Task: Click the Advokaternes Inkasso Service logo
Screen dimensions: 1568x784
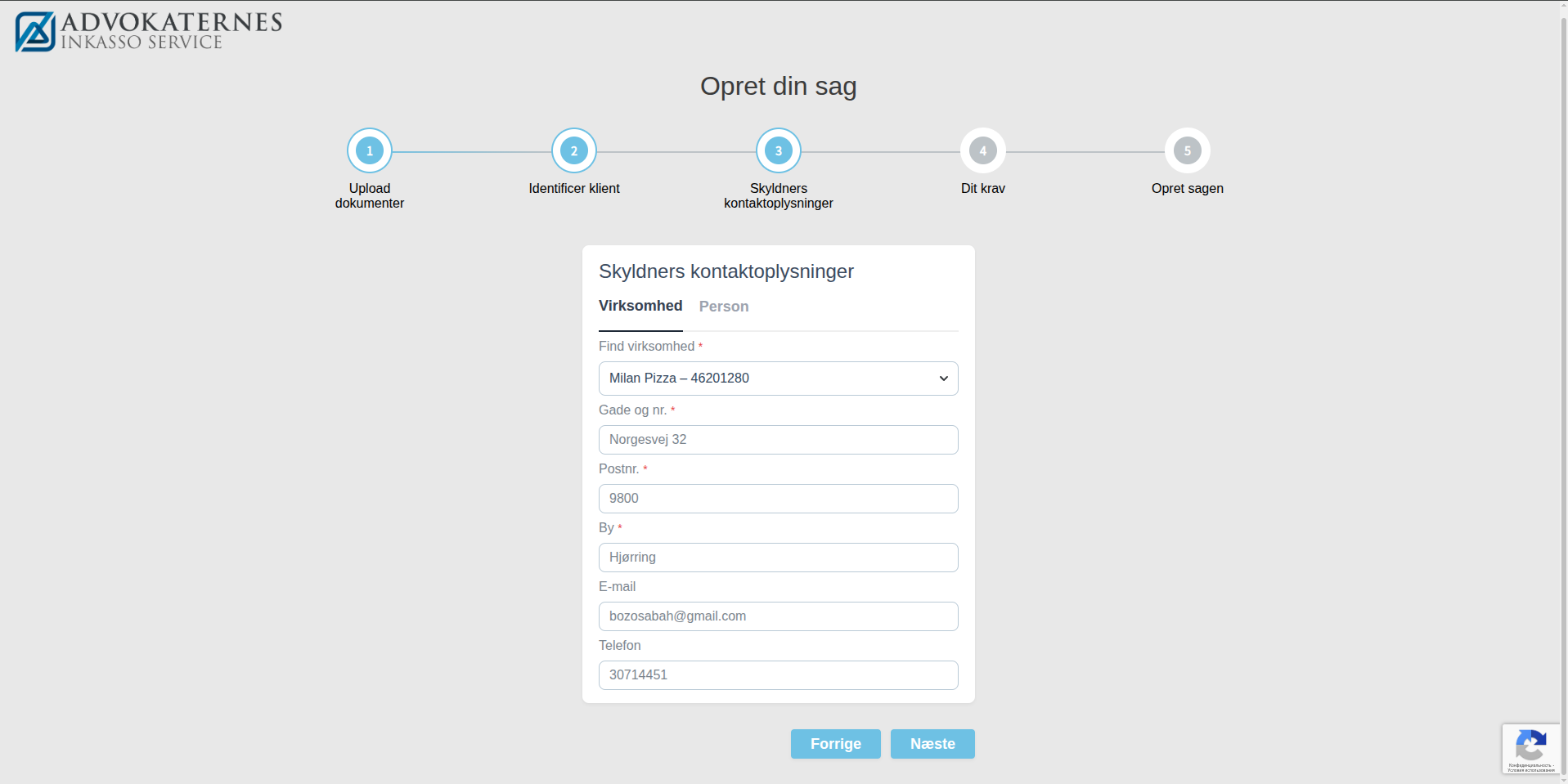Action: click(148, 31)
